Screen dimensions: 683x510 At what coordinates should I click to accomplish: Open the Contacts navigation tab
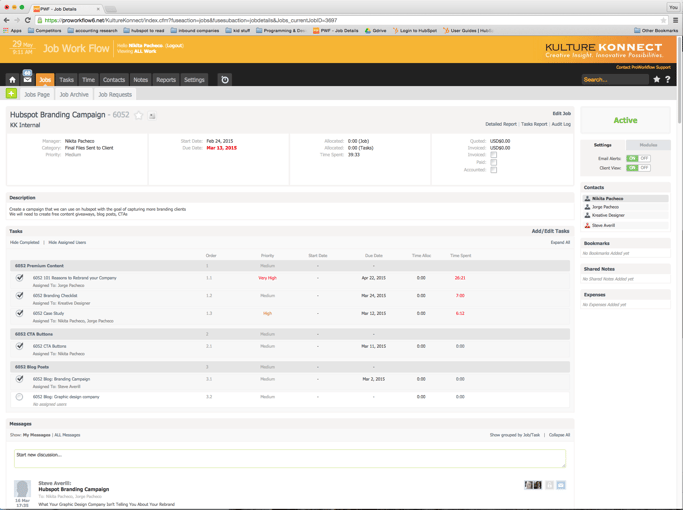[114, 80]
